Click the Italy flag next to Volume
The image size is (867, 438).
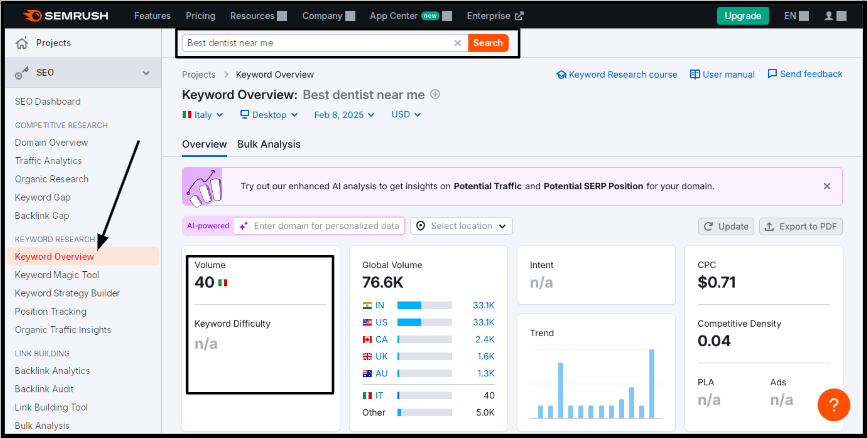(x=223, y=283)
